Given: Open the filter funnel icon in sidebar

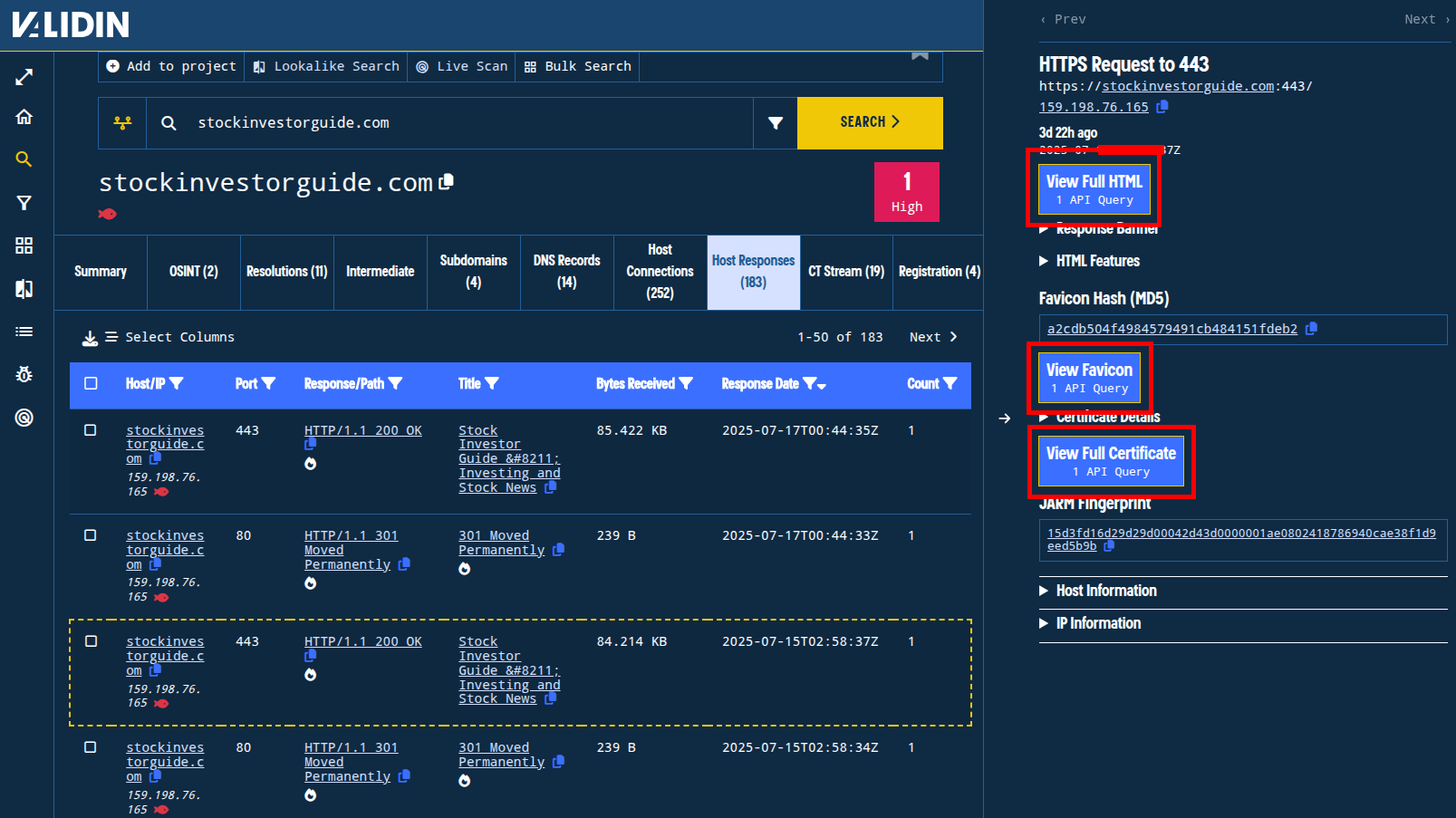Looking at the screenshot, I should (x=24, y=203).
